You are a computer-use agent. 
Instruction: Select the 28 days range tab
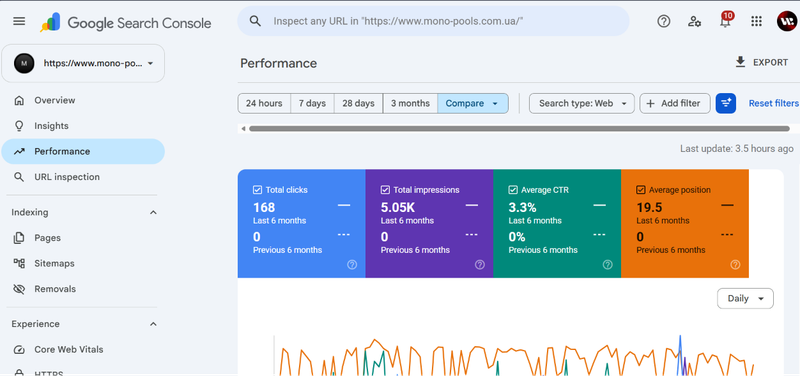[x=358, y=103]
